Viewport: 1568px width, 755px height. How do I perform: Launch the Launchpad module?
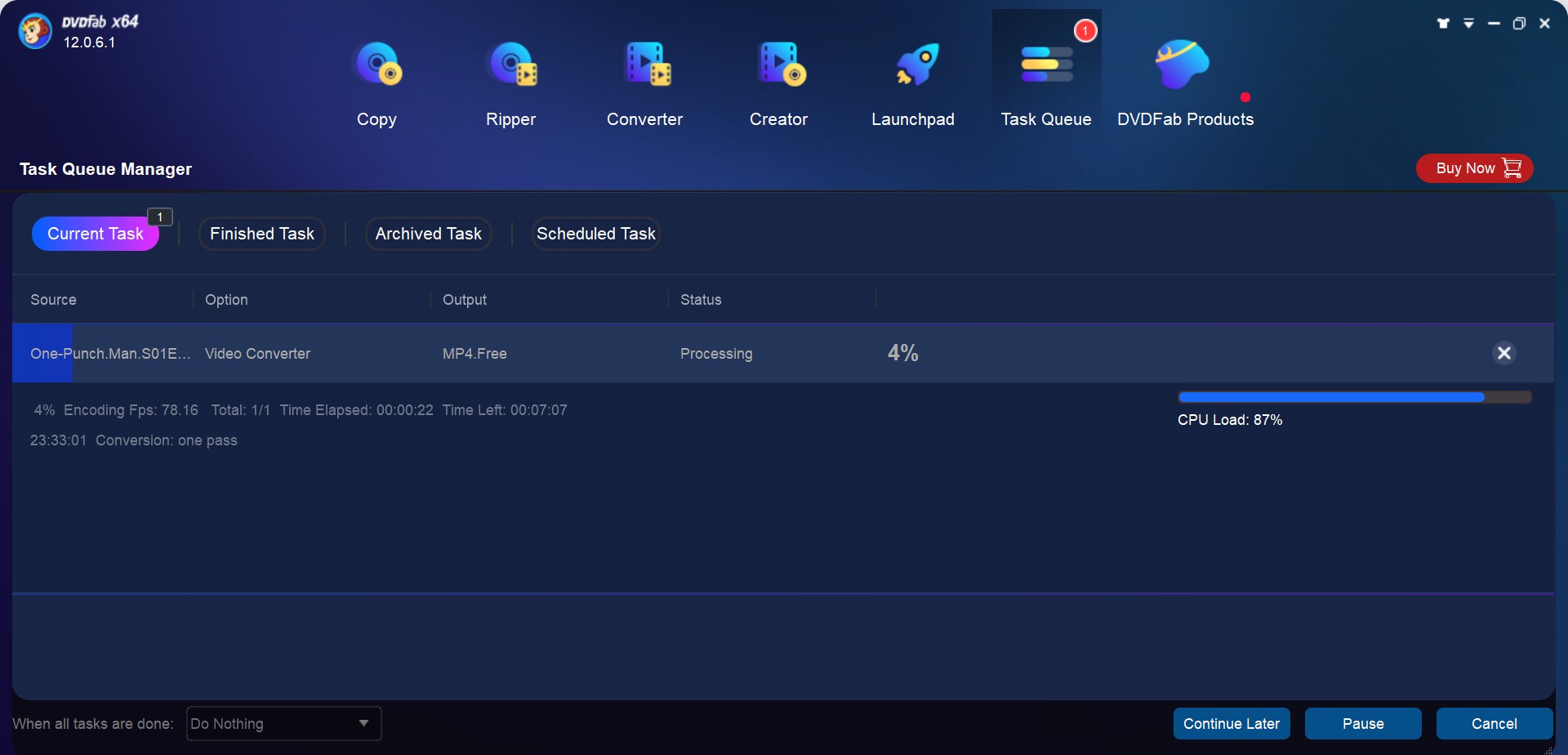pos(913,82)
